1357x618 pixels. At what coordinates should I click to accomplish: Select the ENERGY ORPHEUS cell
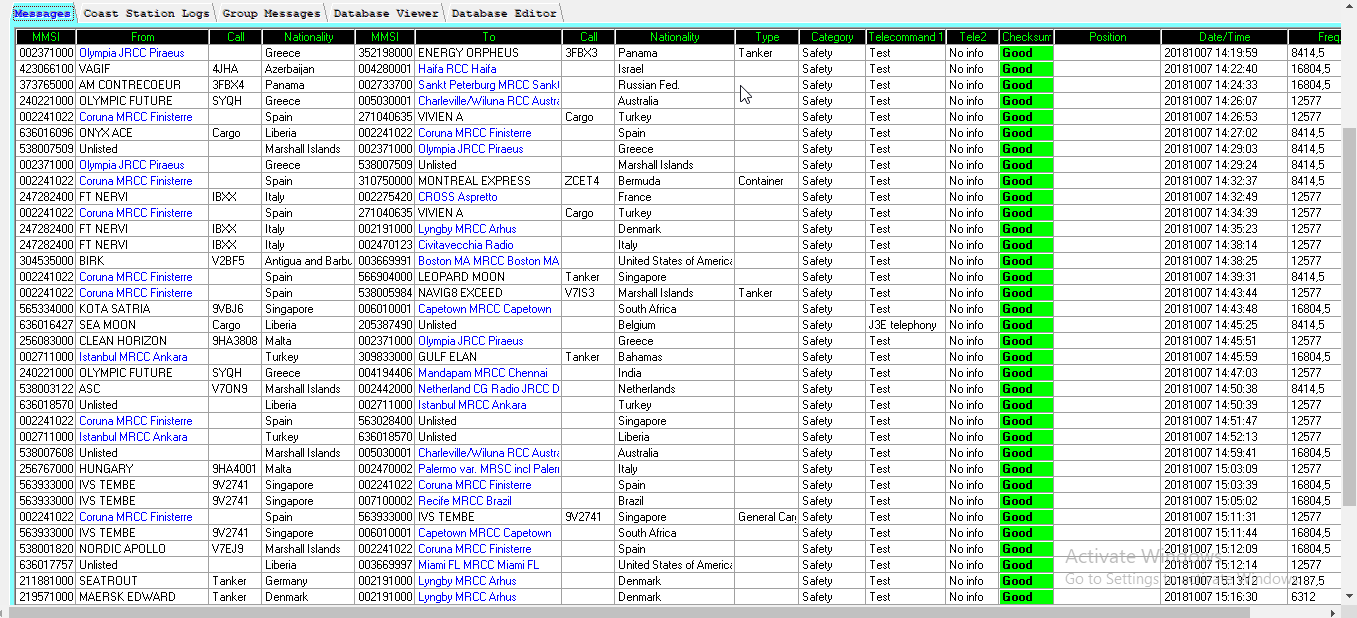tap(488, 53)
